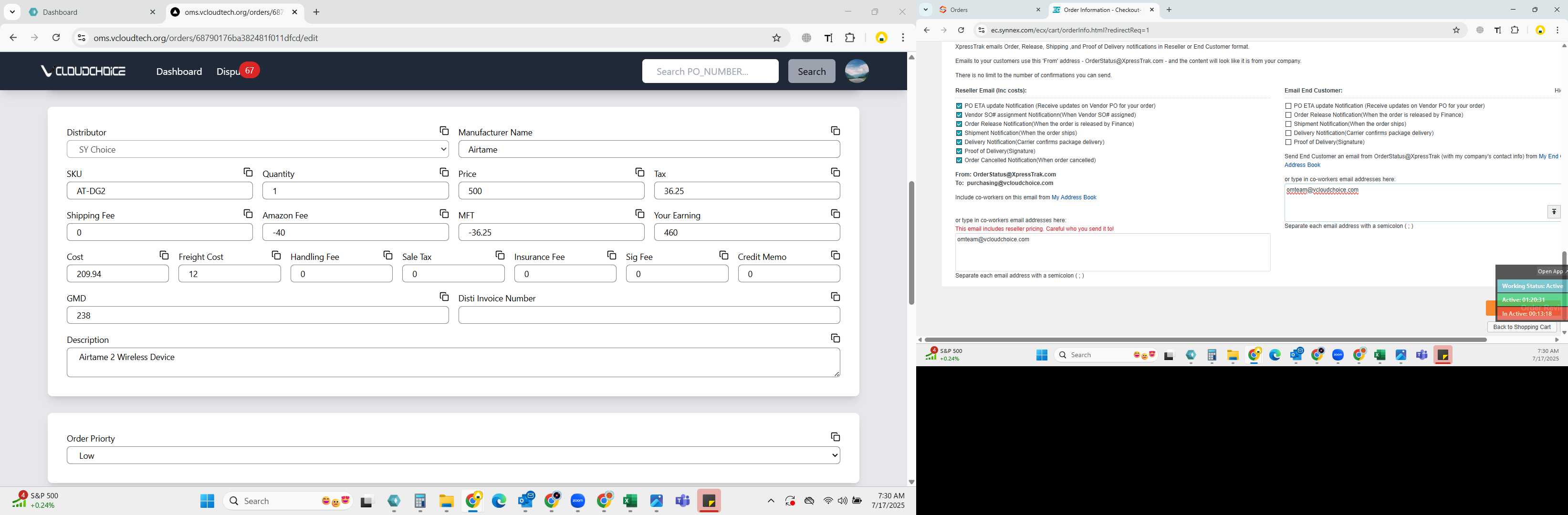Copy the Disti Invoice Number value

point(835,296)
